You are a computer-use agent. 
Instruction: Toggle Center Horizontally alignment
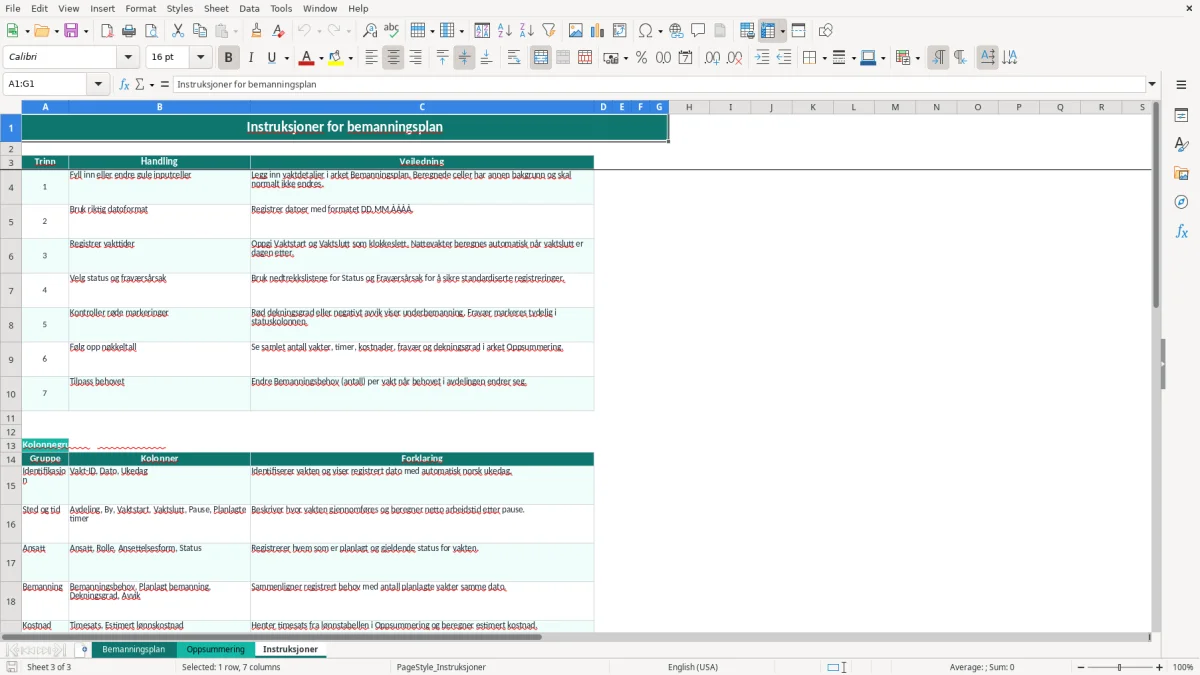click(393, 58)
